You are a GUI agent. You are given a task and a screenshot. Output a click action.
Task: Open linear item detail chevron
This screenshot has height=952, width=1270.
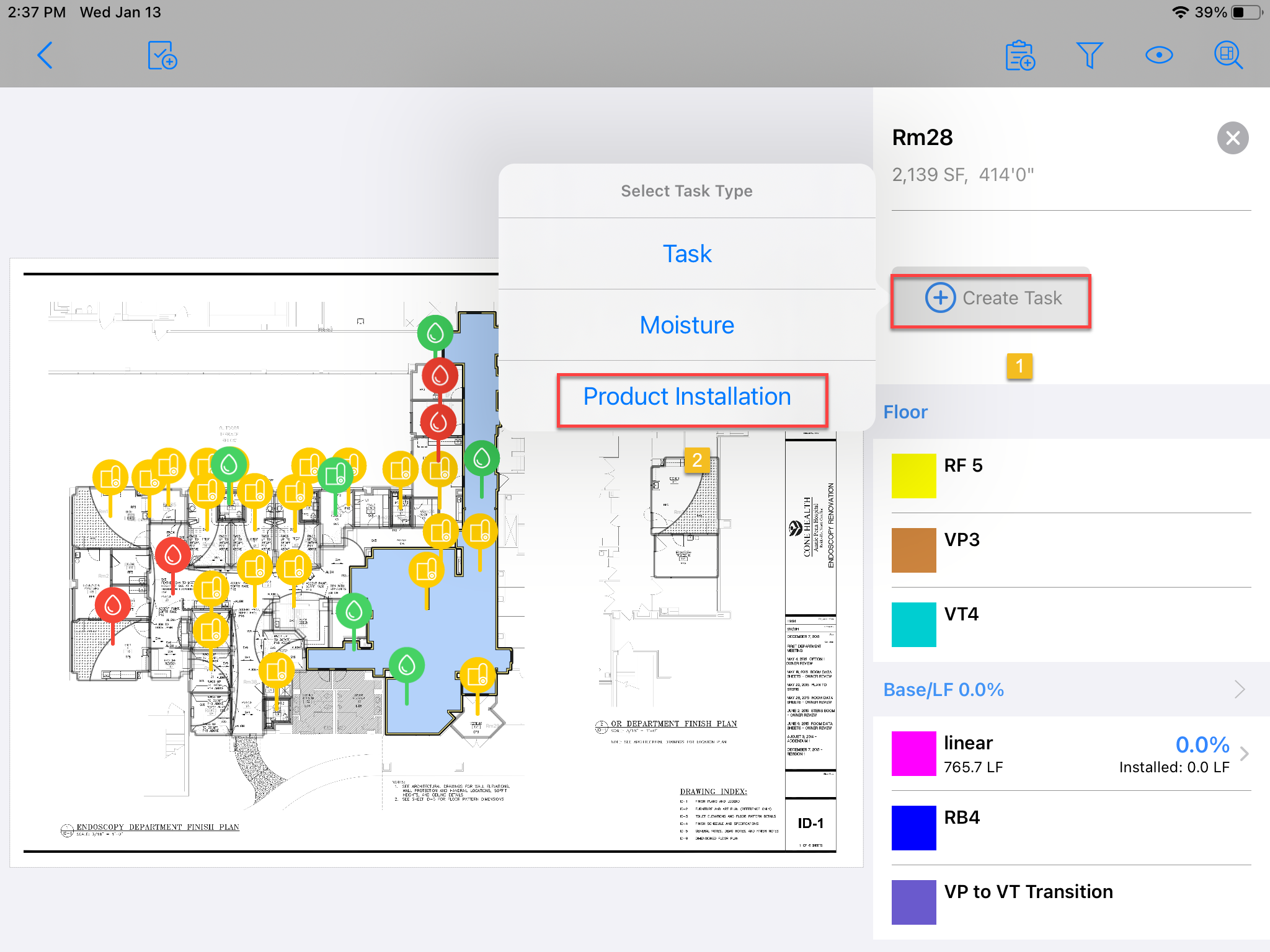coord(1244,754)
